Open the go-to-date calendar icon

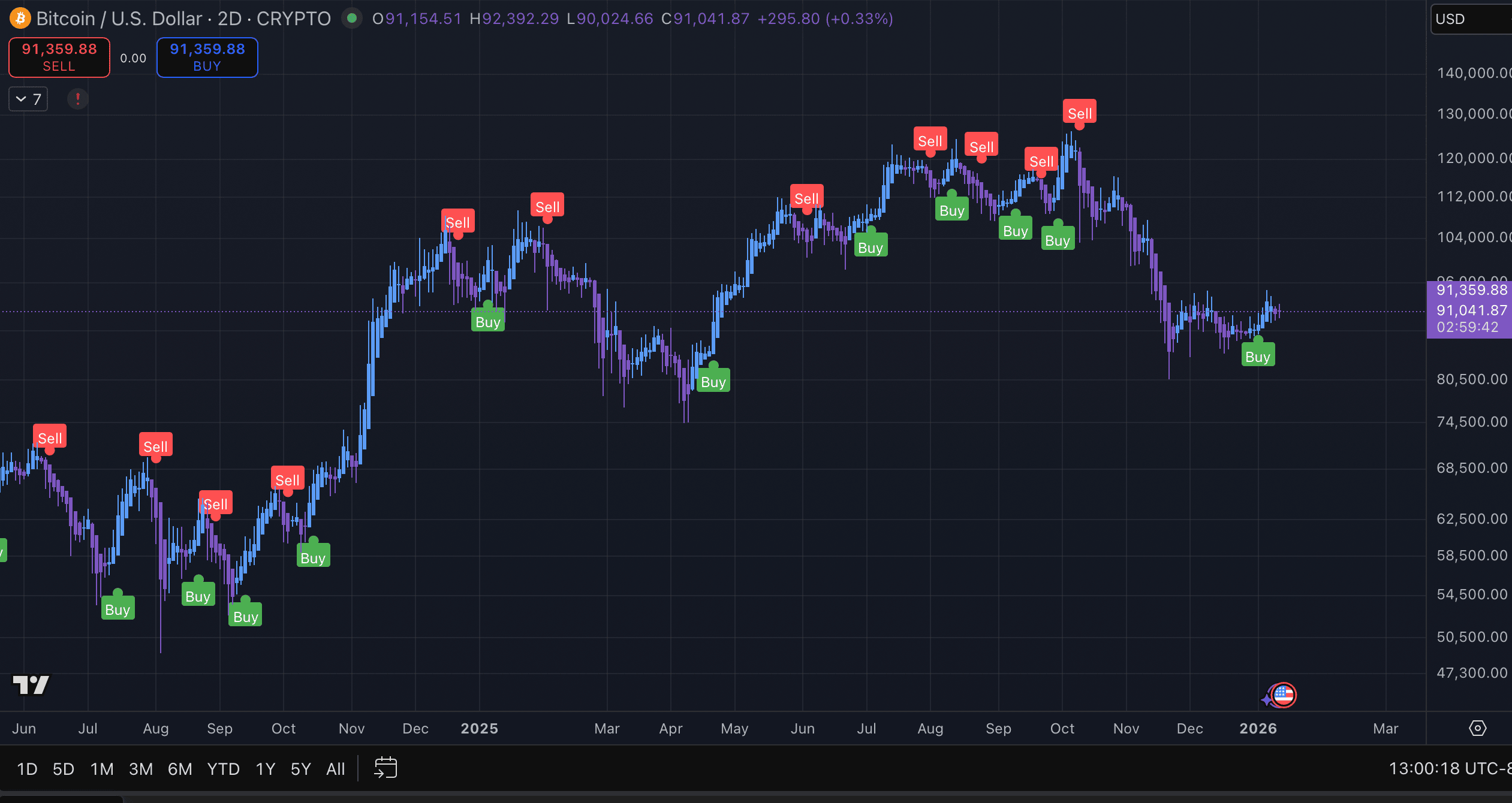(385, 768)
